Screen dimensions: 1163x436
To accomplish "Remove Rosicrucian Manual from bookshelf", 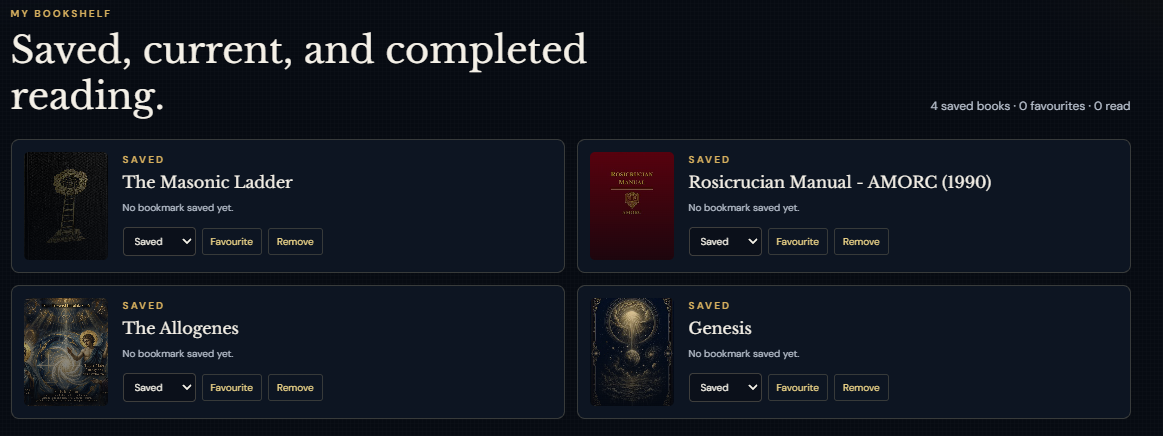I will click(x=861, y=242).
